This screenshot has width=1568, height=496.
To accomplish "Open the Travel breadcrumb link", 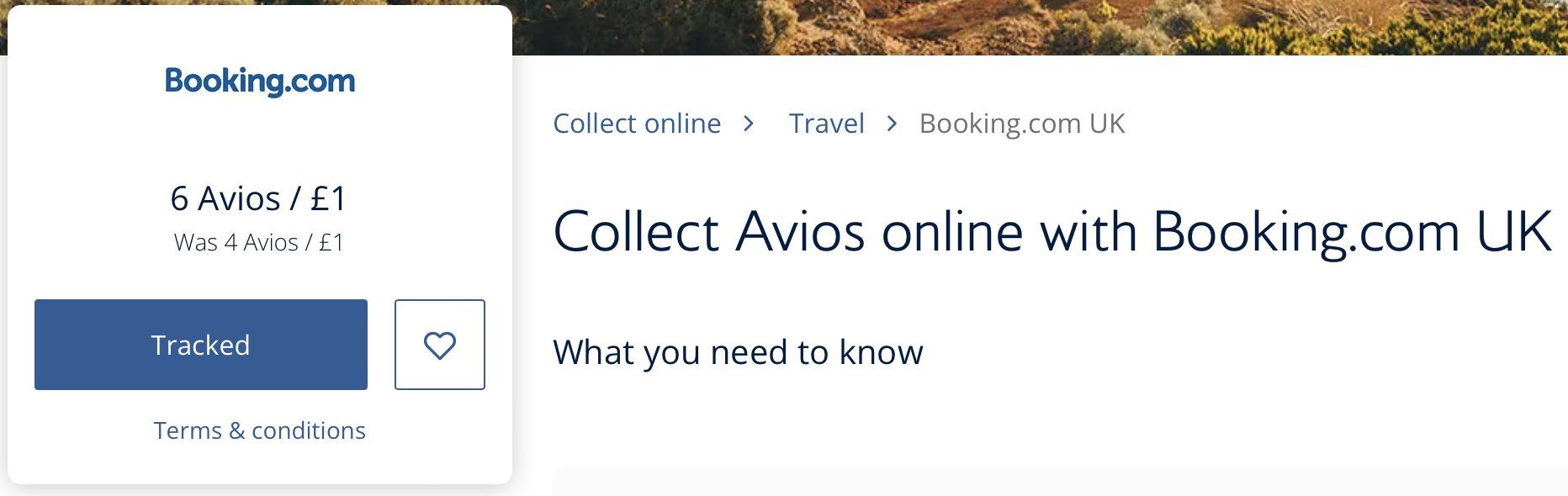I will coord(826,124).
